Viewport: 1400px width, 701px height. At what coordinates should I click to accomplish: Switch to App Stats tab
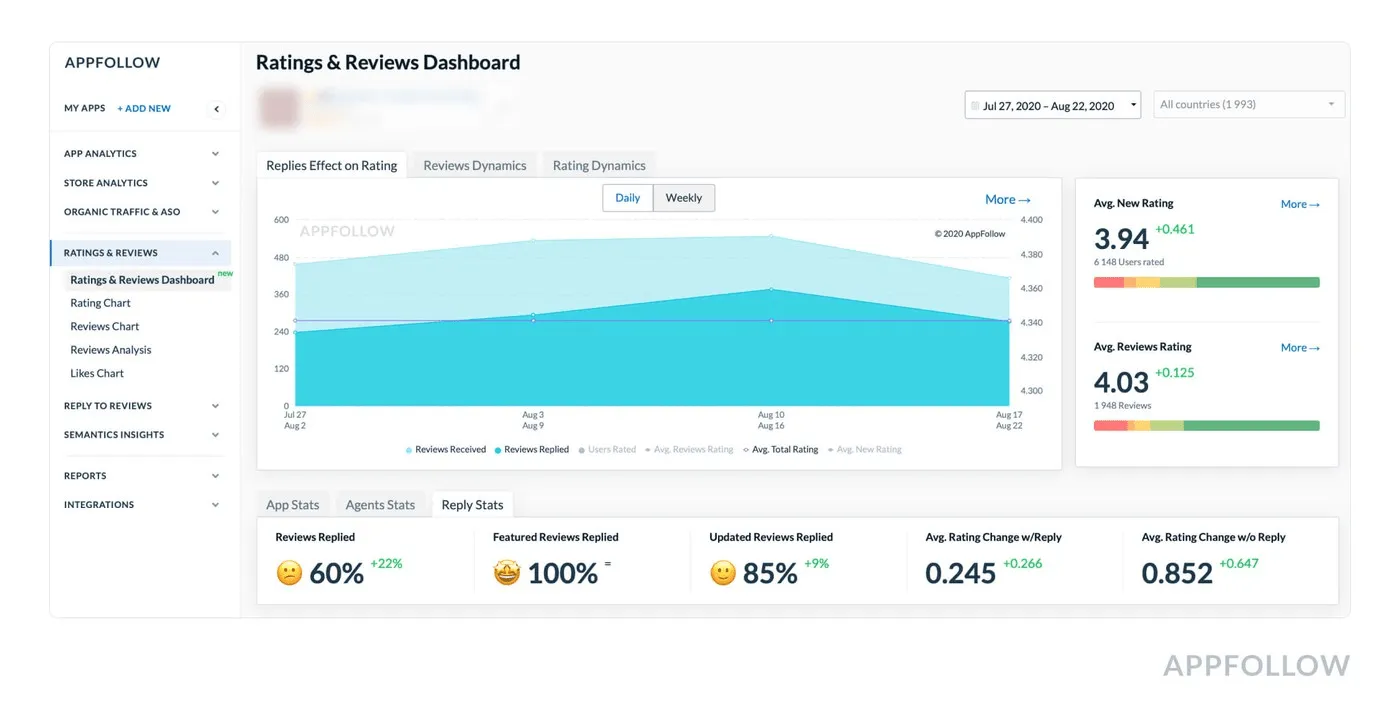coord(293,505)
